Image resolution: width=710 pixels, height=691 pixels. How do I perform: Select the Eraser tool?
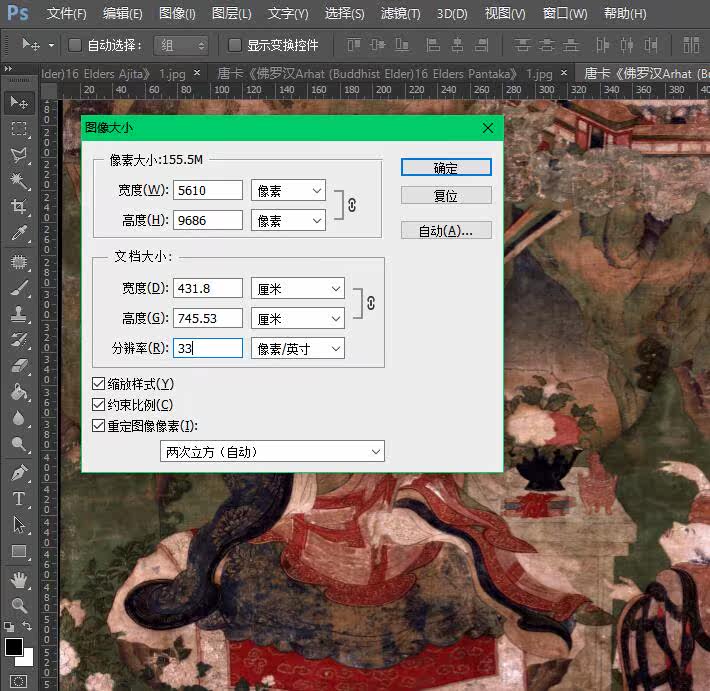tap(19, 366)
